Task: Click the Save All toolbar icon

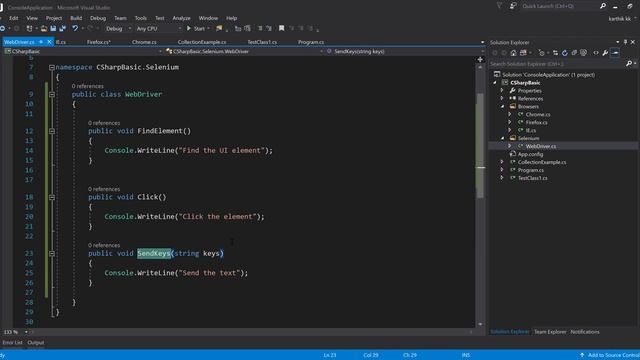Action: coord(62,29)
